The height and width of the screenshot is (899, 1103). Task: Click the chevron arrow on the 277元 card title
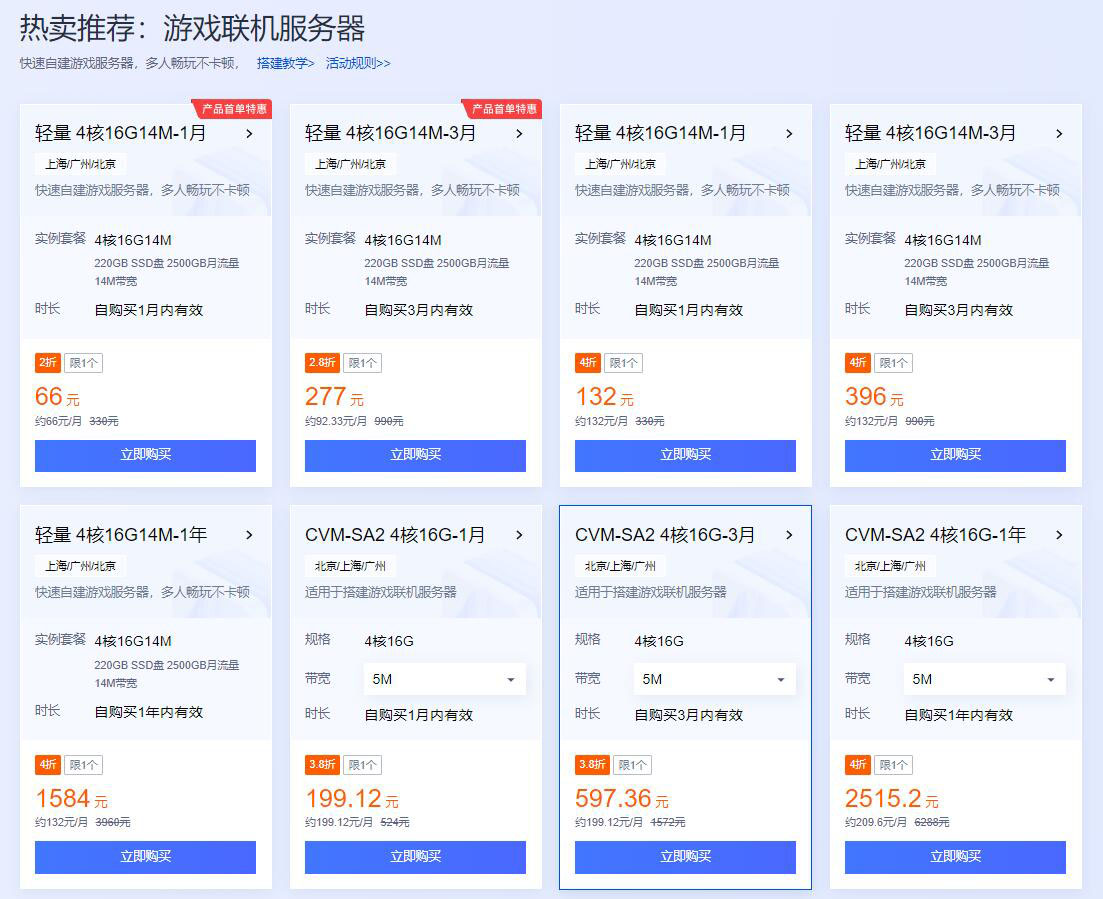click(x=519, y=134)
